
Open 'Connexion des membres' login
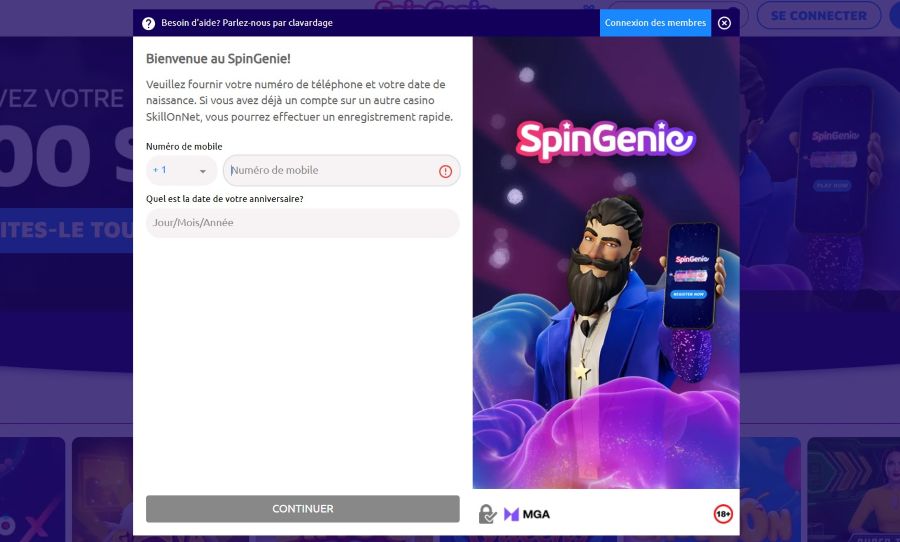pos(655,23)
